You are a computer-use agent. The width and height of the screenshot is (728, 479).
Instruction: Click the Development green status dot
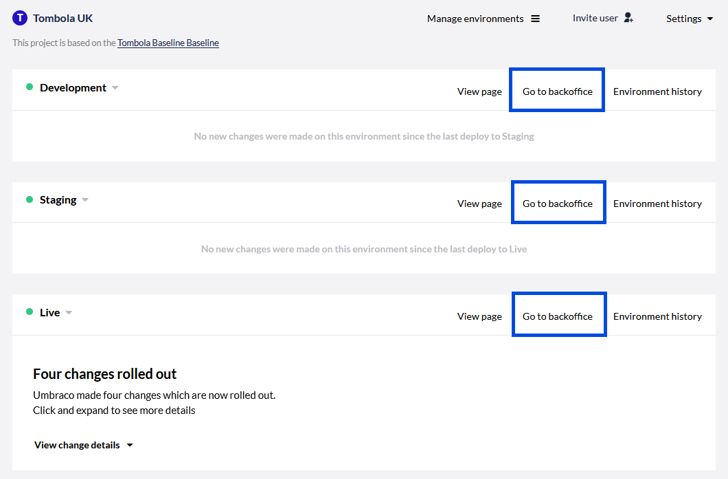(x=29, y=87)
